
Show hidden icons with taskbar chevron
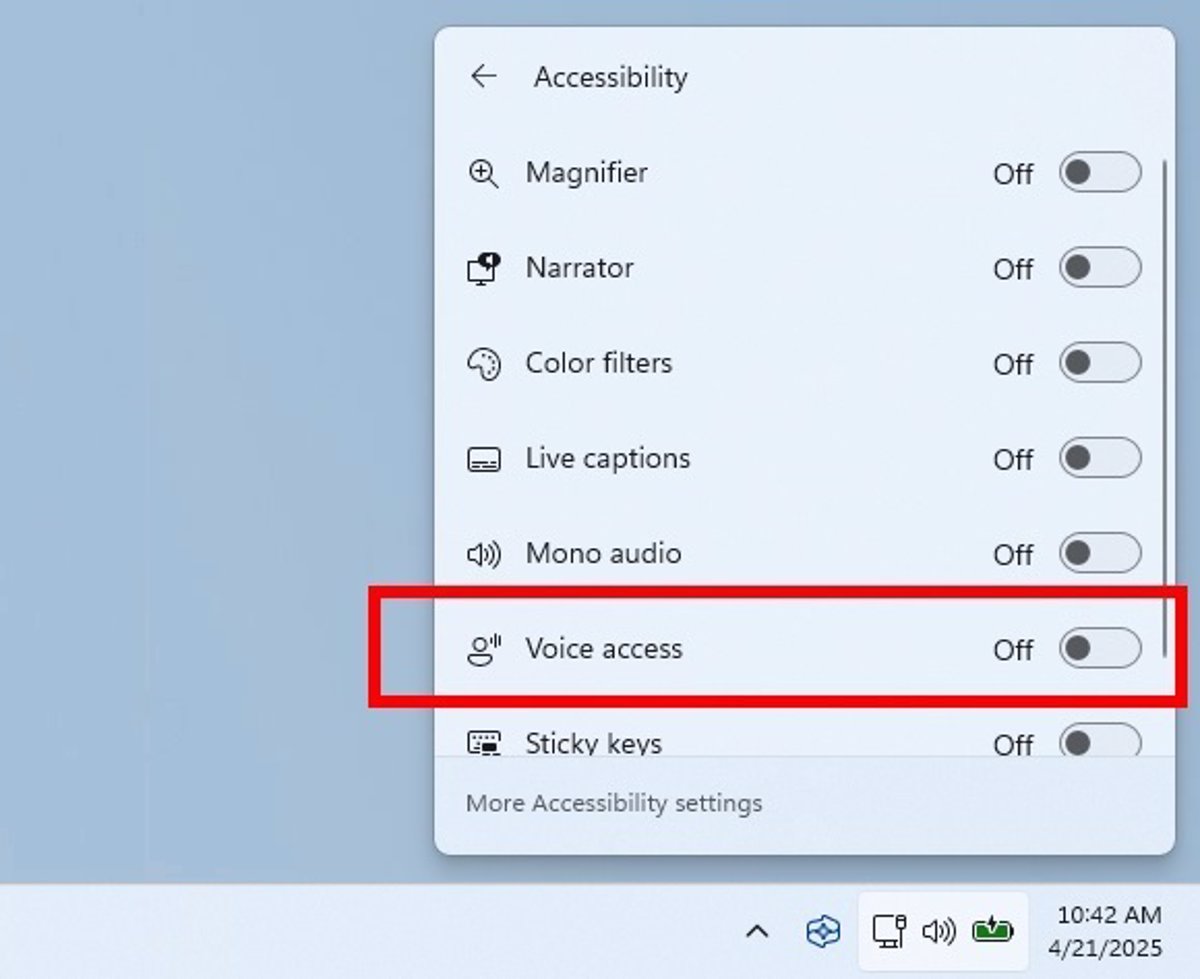(x=758, y=932)
